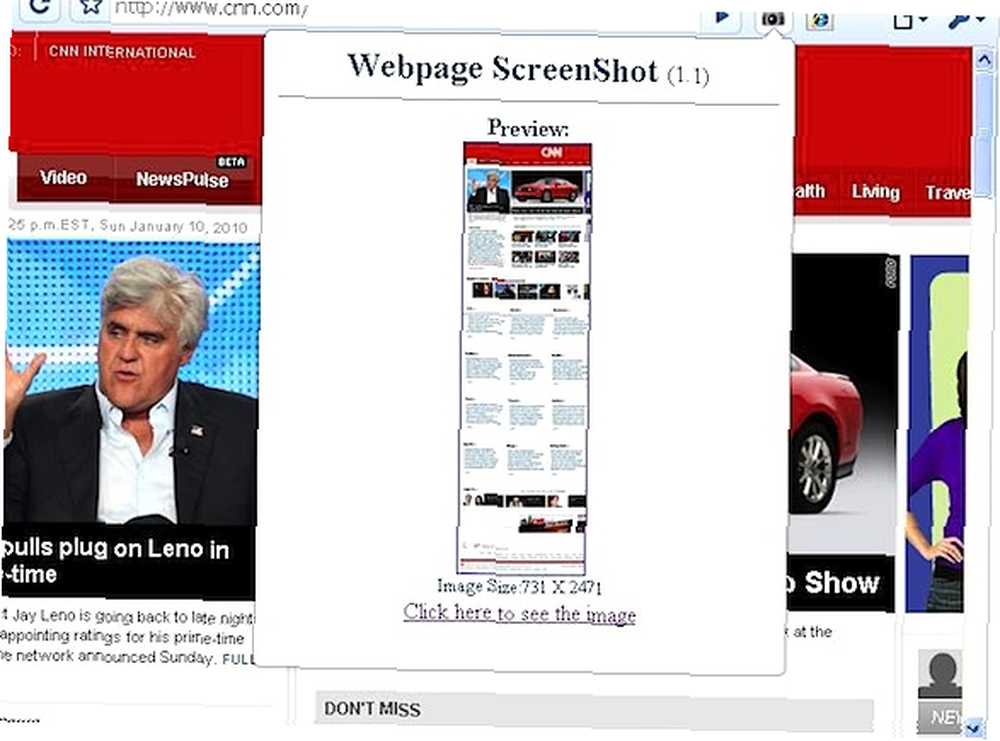
Task: Click the bookmark star icon
Action: 91,6
